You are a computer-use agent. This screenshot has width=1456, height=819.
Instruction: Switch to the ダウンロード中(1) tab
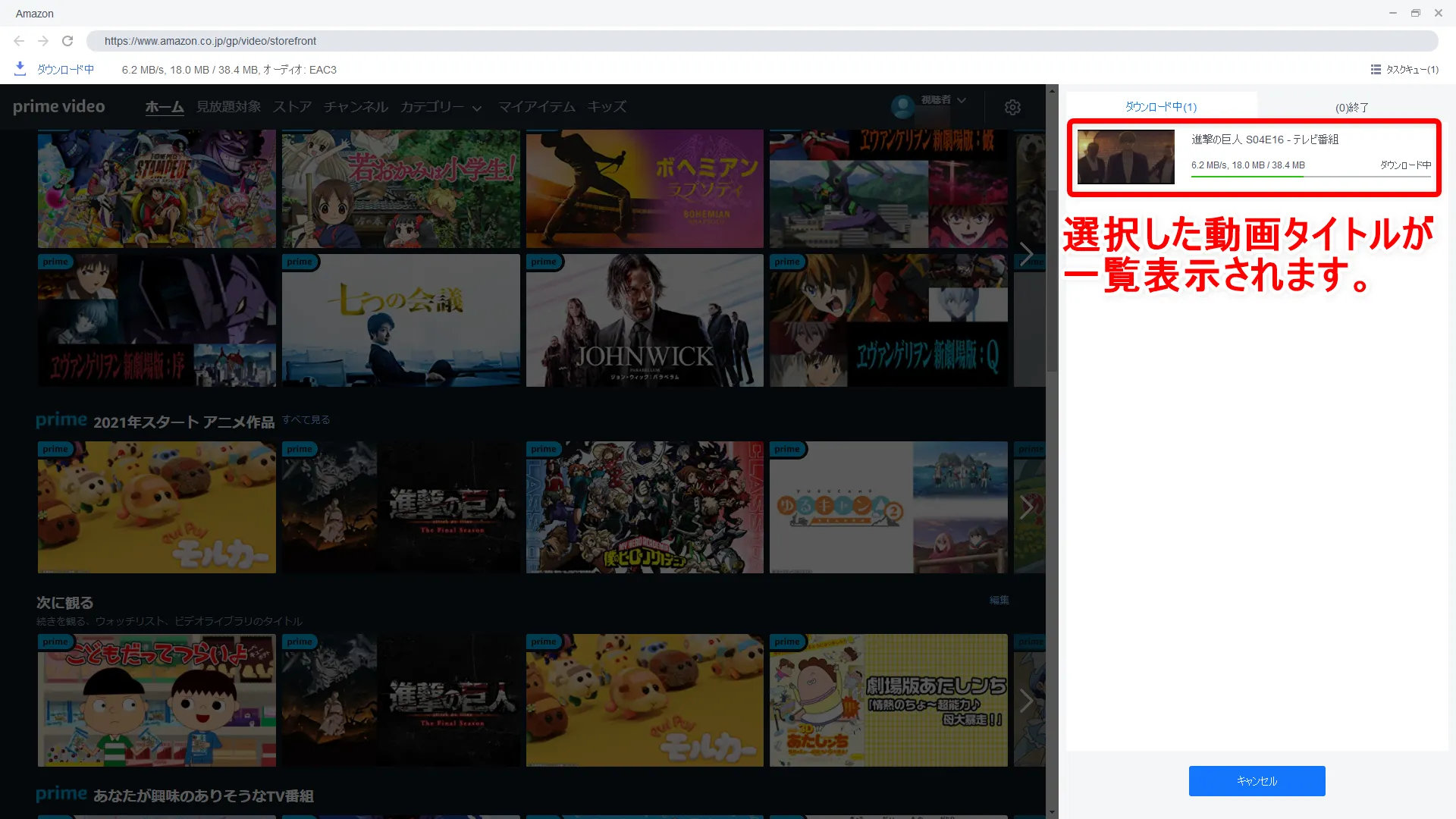(x=1161, y=107)
